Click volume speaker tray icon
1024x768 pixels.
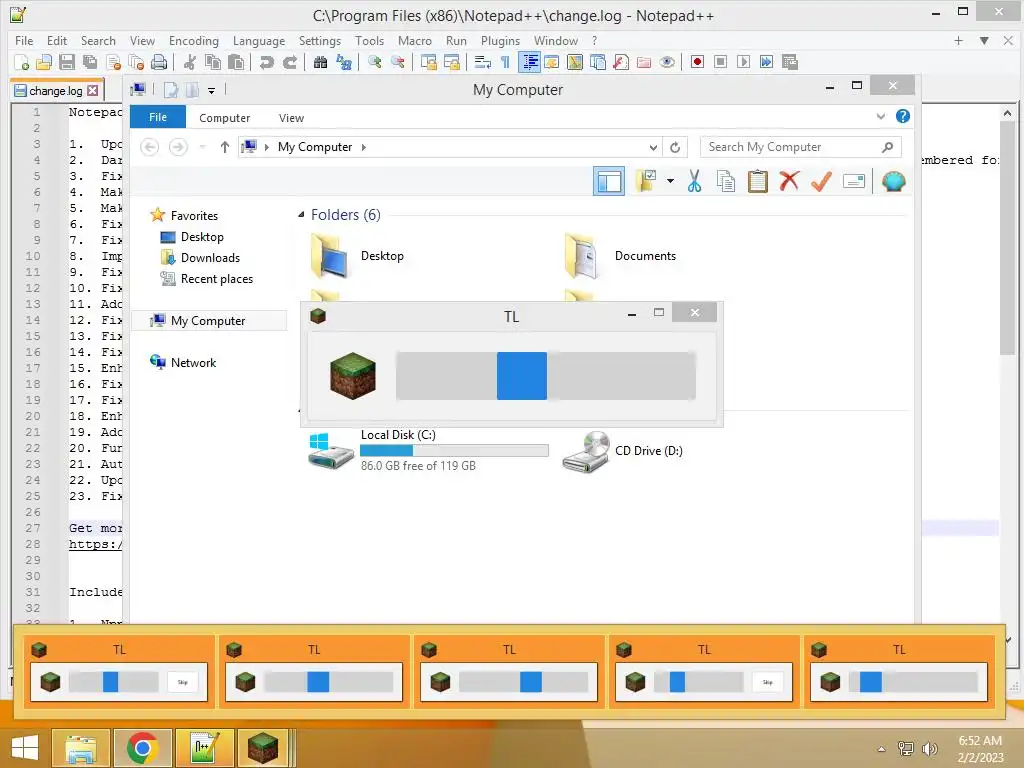[x=929, y=749]
